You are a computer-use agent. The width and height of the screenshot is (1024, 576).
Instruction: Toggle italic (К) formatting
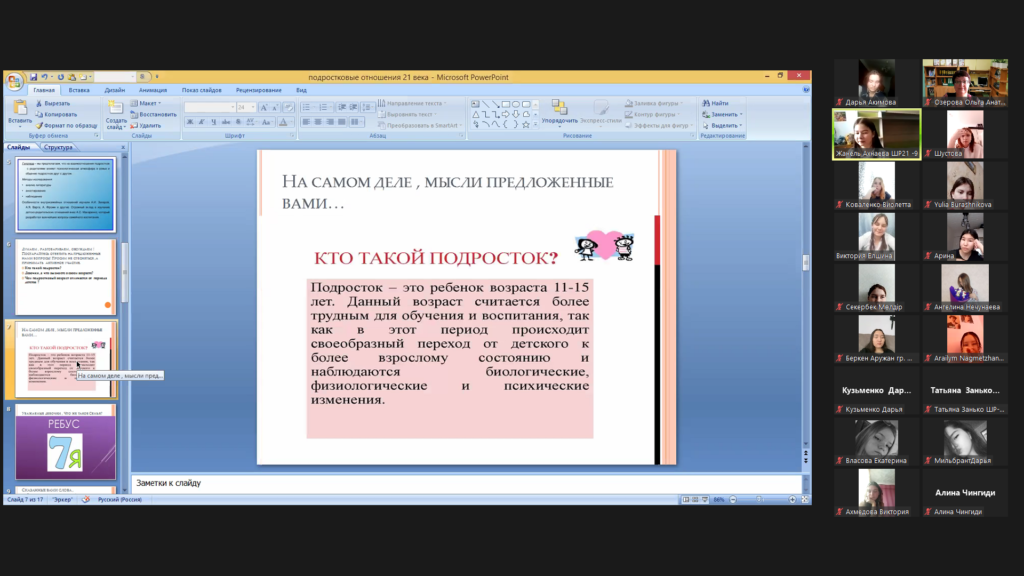(x=202, y=122)
